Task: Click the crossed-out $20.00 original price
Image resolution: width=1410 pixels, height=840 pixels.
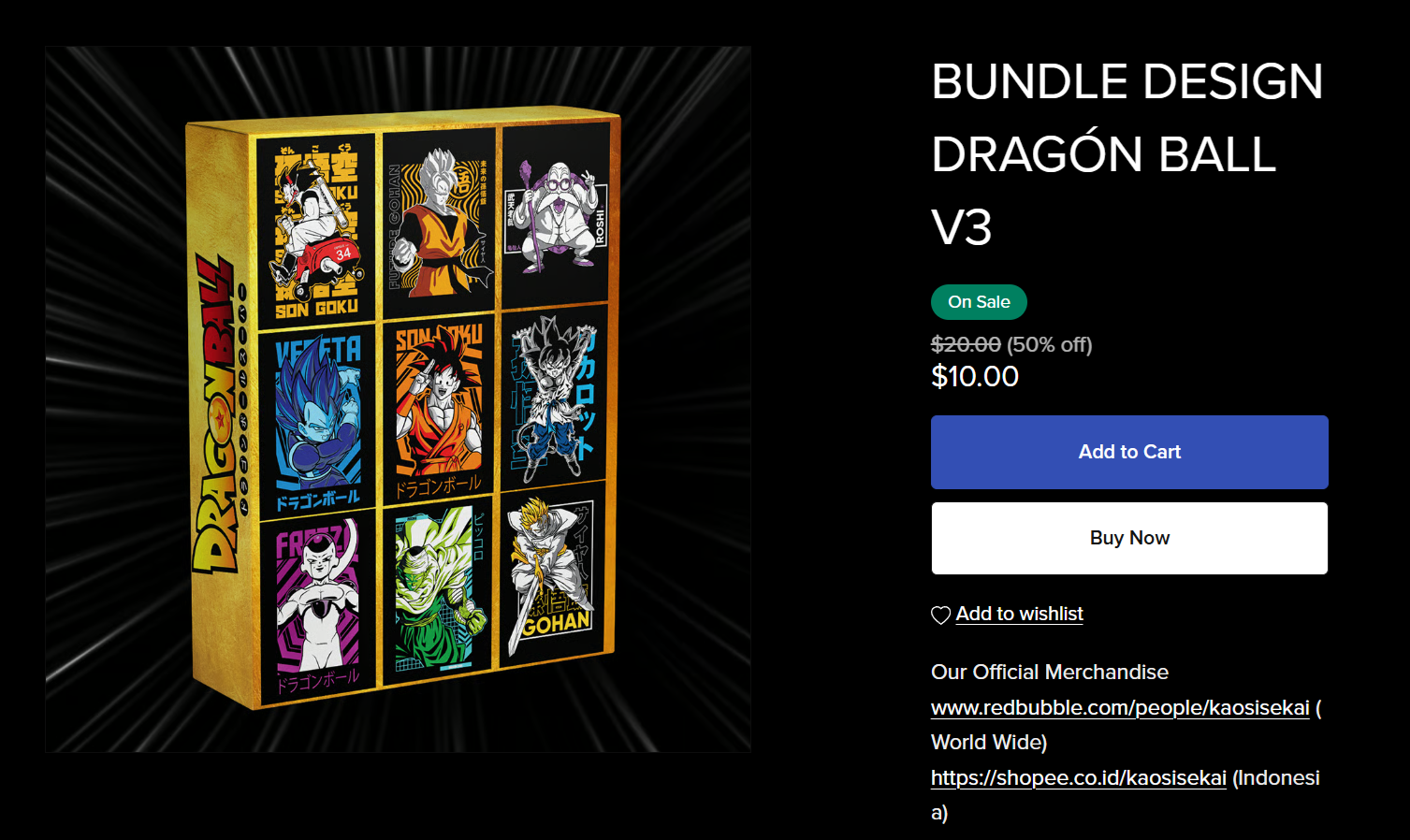Action: (966, 344)
